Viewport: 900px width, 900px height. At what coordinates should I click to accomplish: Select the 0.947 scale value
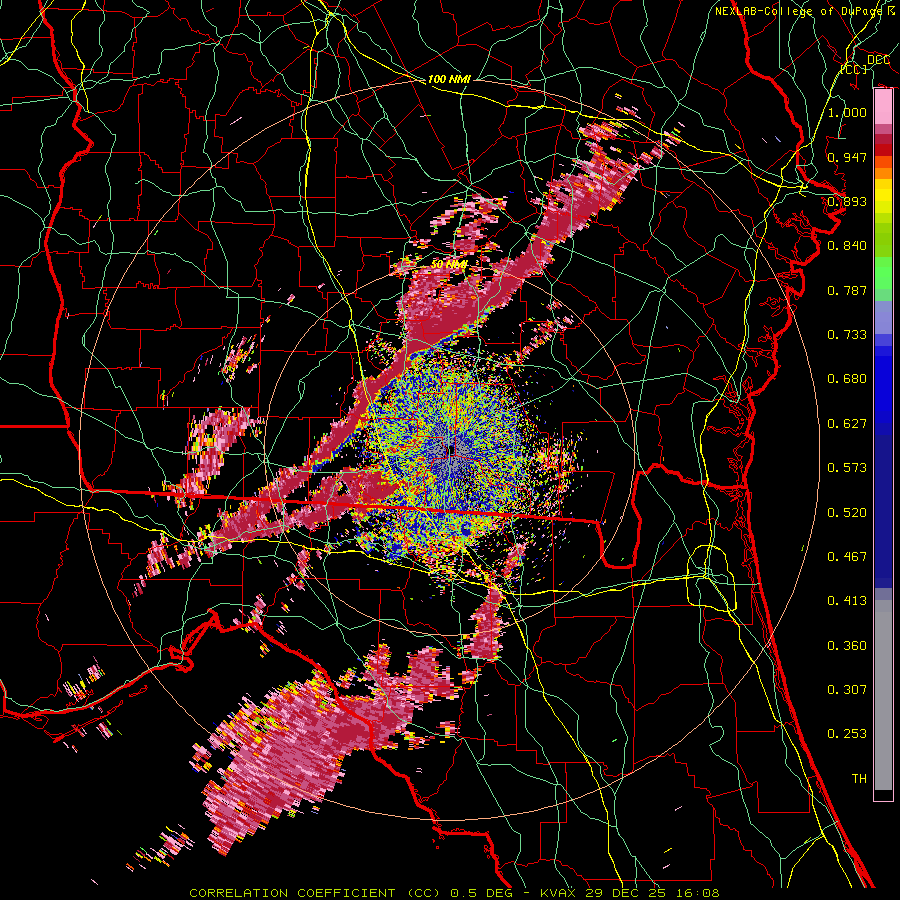[847, 157]
